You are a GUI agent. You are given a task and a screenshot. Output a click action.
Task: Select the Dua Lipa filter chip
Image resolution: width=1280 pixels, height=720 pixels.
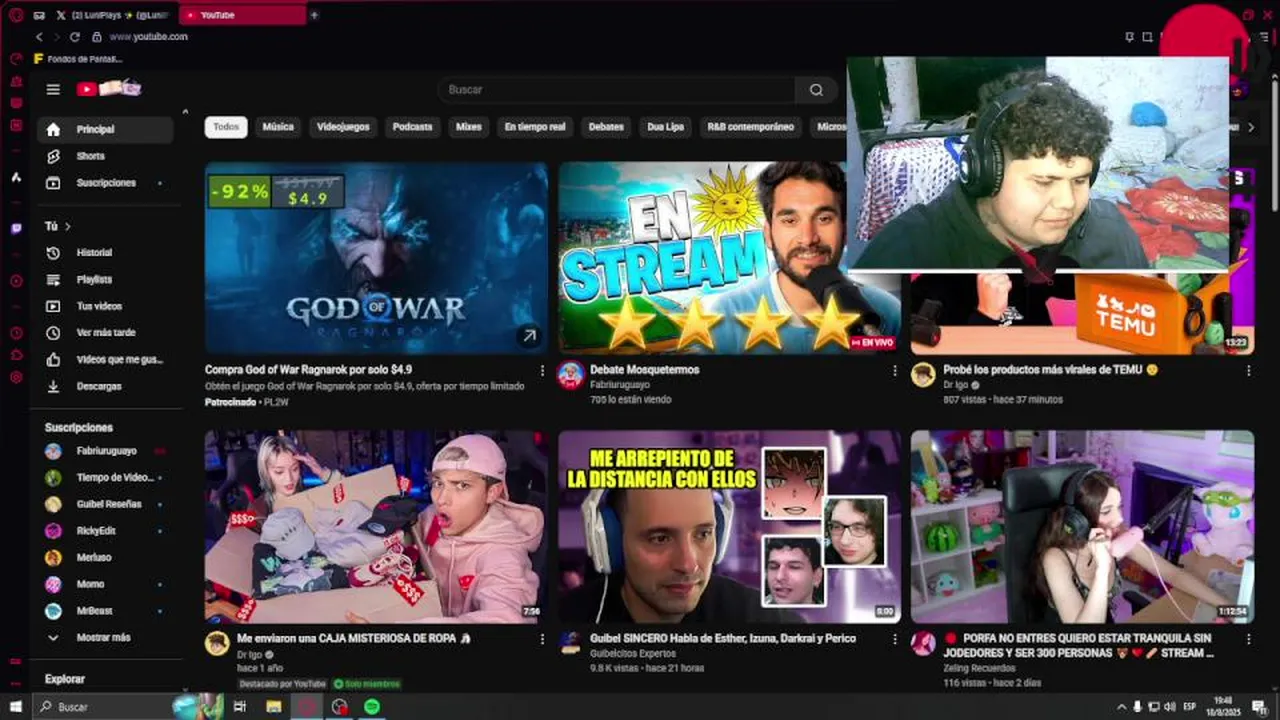coord(665,127)
